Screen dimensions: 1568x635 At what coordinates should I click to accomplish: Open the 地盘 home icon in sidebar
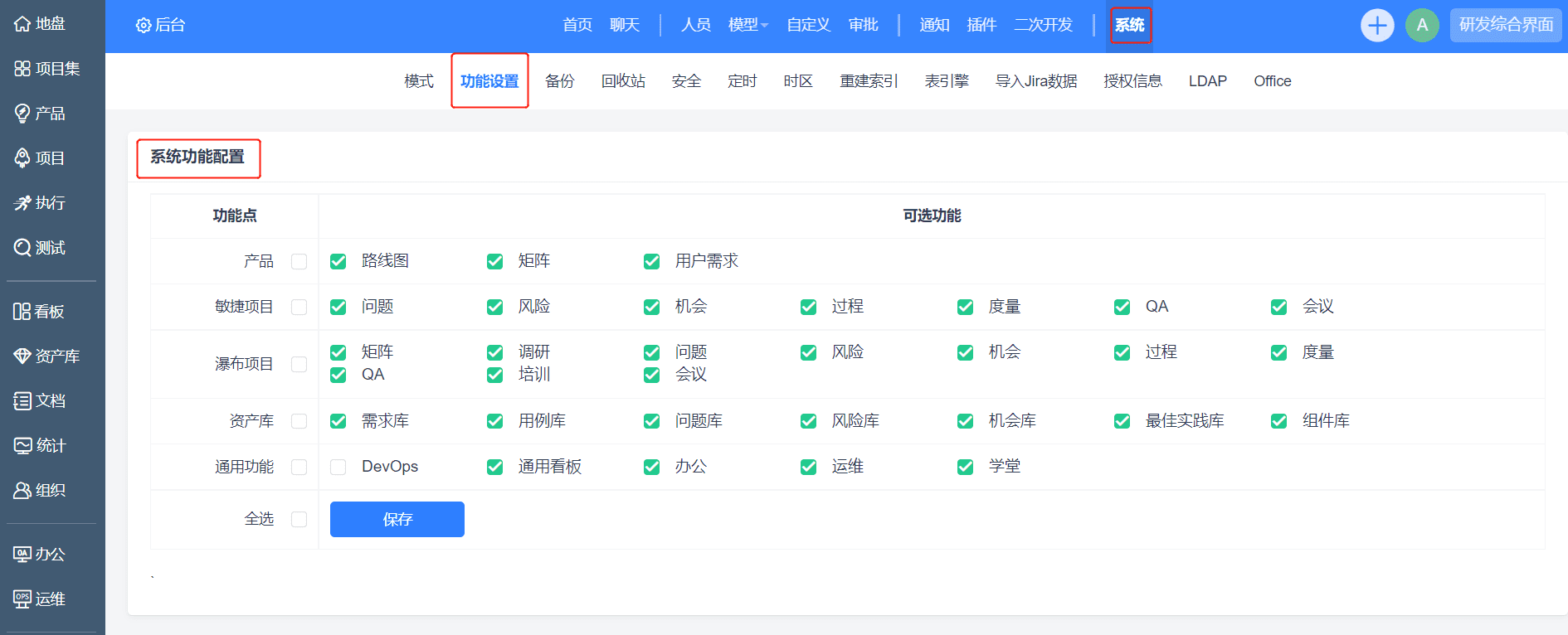coord(22,24)
